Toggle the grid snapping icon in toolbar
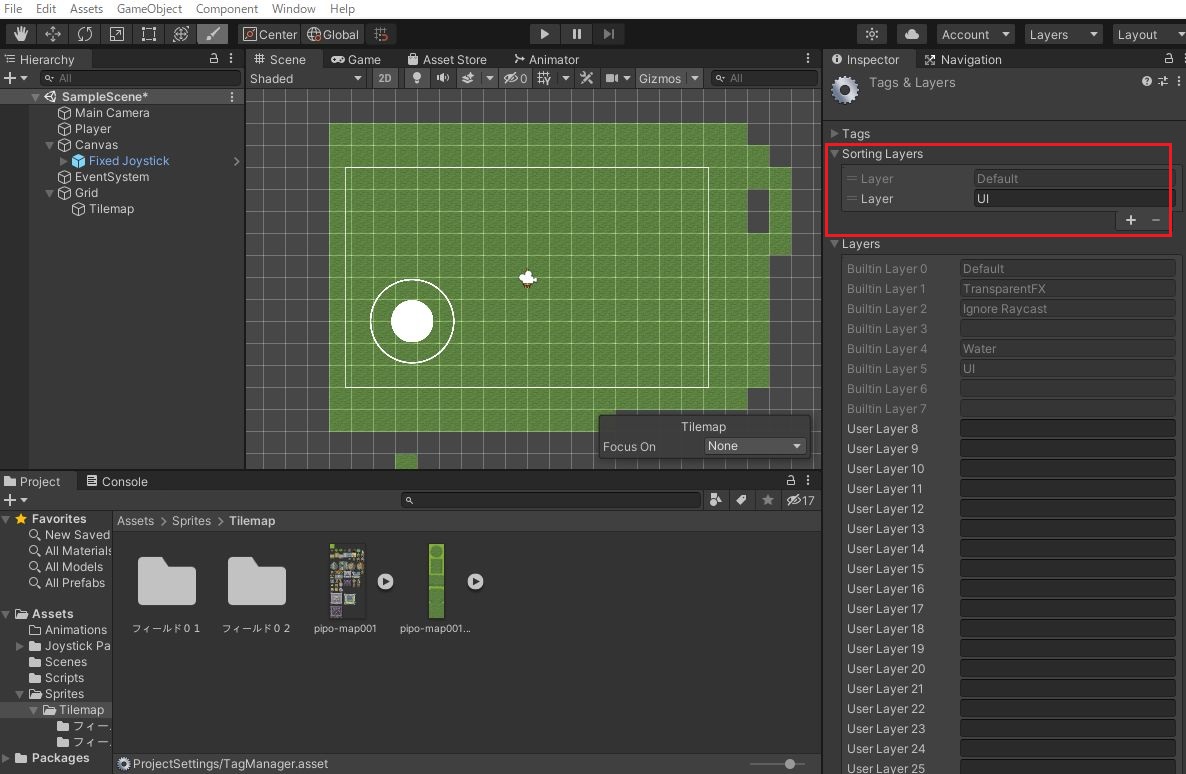Image resolution: width=1186 pixels, height=774 pixels. click(381, 34)
